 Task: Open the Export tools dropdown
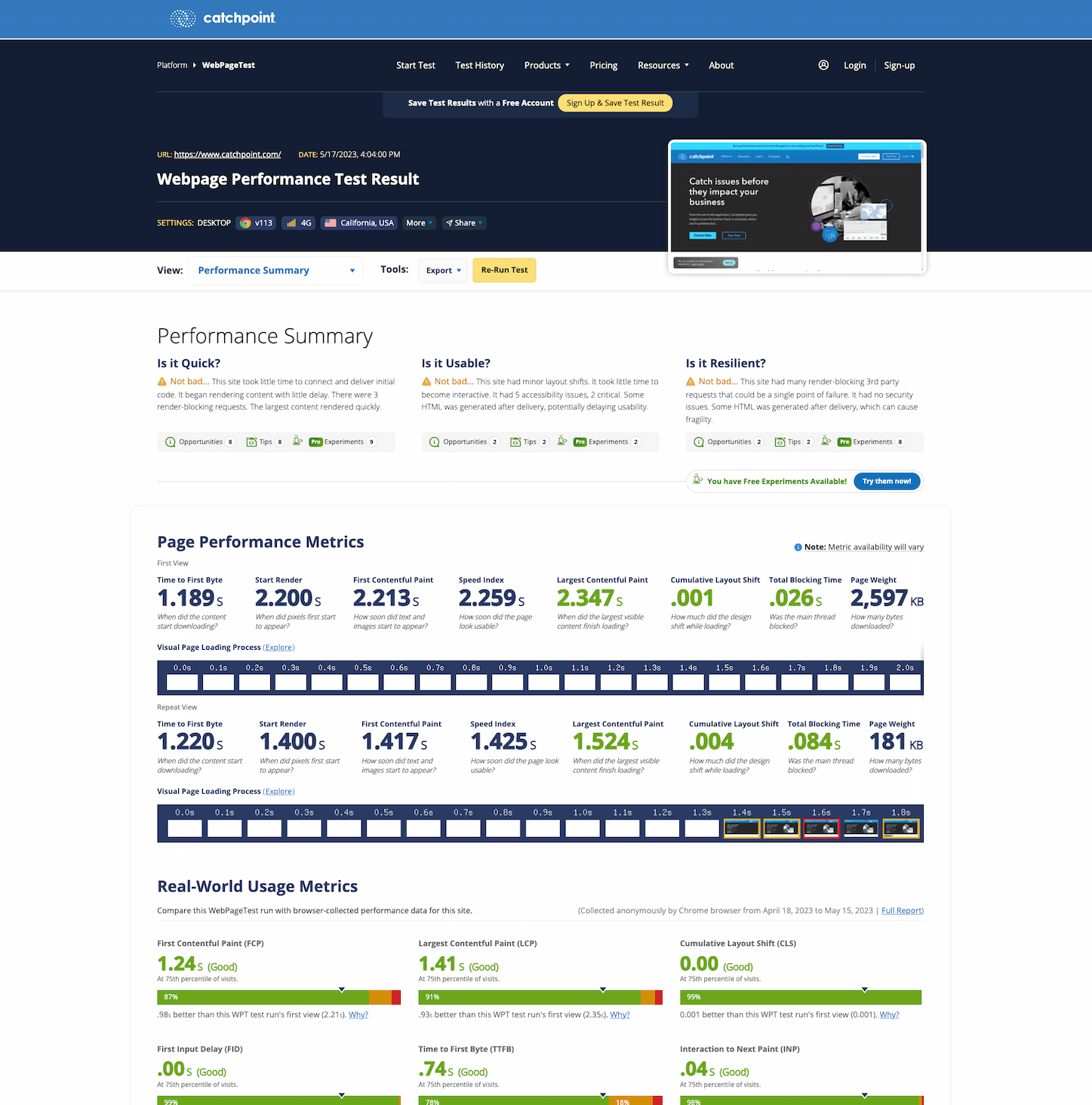click(x=443, y=270)
